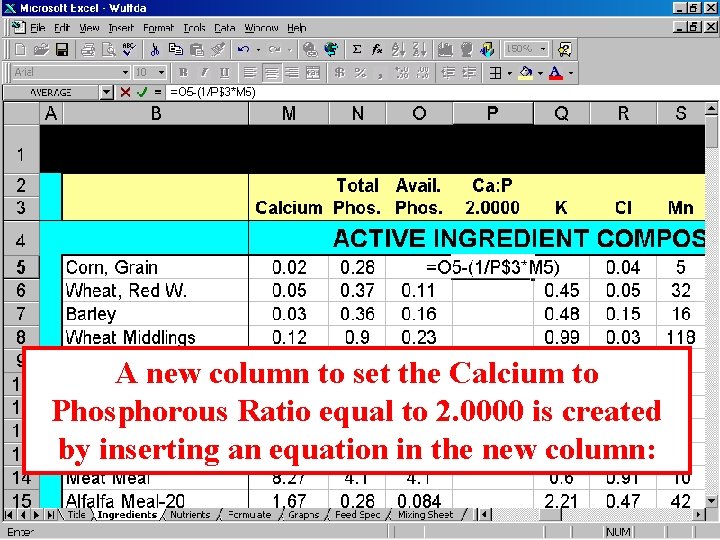Open the Font Color dropdown arrow
The height and width of the screenshot is (540, 720).
coord(571,73)
